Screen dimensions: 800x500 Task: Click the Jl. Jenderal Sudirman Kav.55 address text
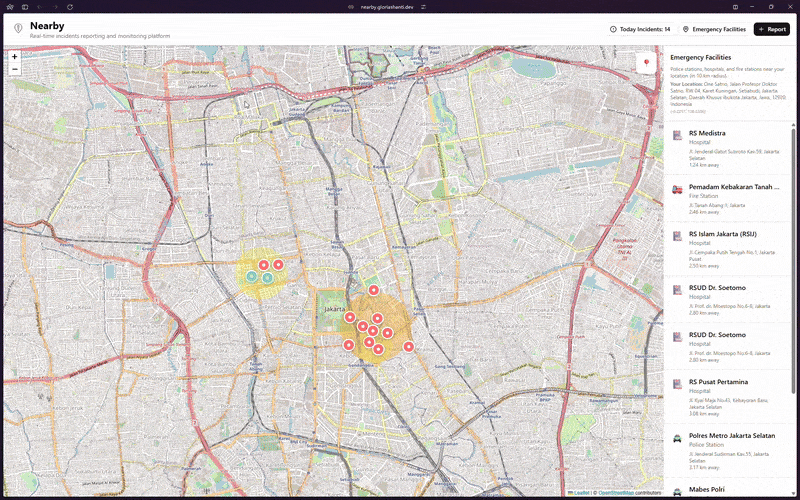pyautogui.click(x=730, y=457)
